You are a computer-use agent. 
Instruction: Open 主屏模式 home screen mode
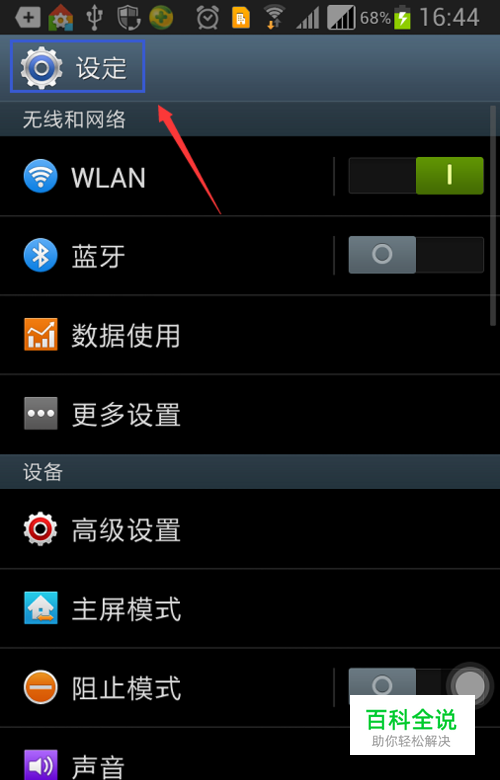[250, 608]
